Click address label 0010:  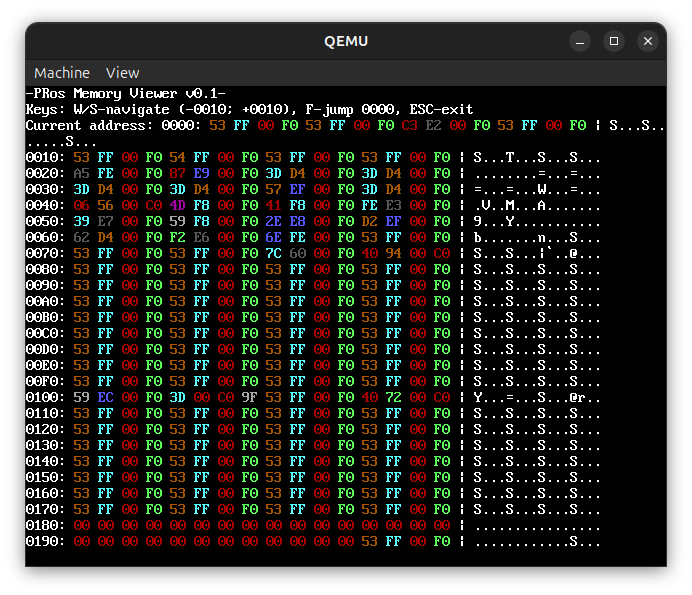[45, 158]
